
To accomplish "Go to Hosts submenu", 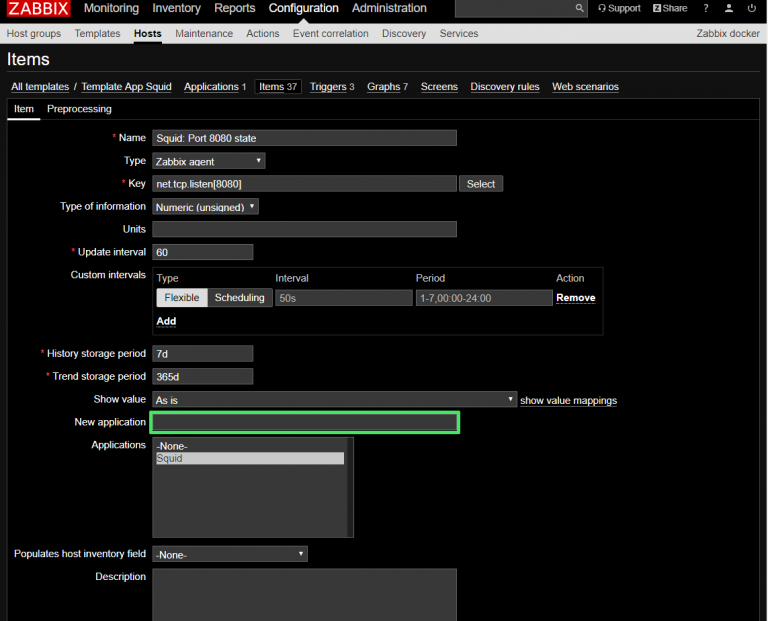I will click(x=147, y=33).
